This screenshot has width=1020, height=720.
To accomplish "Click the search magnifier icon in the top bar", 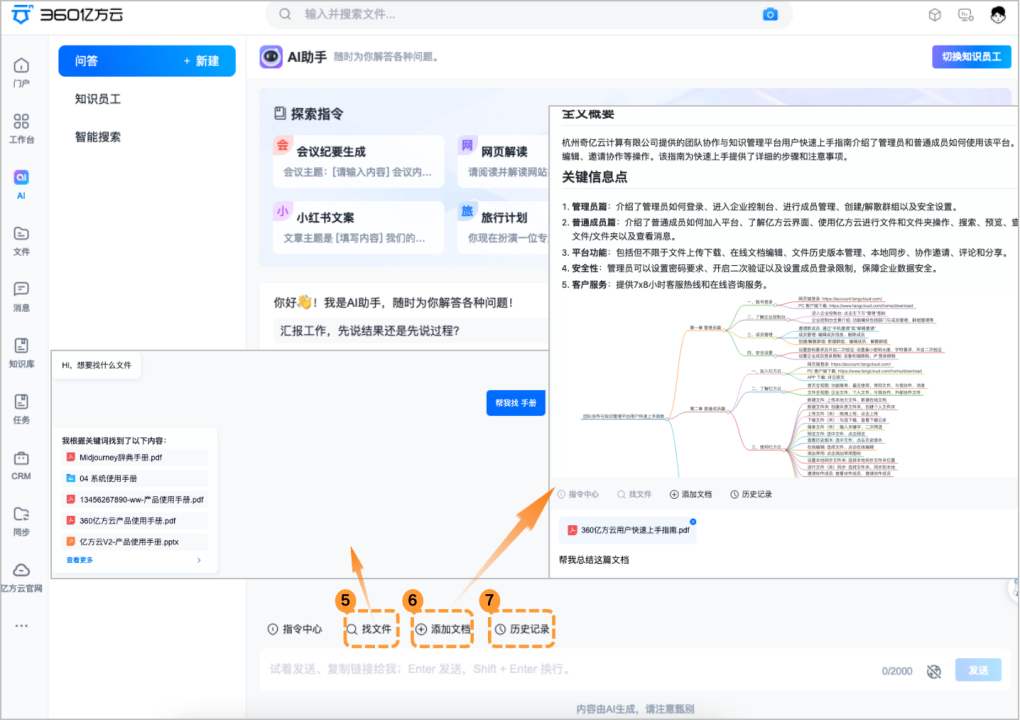I will point(285,14).
